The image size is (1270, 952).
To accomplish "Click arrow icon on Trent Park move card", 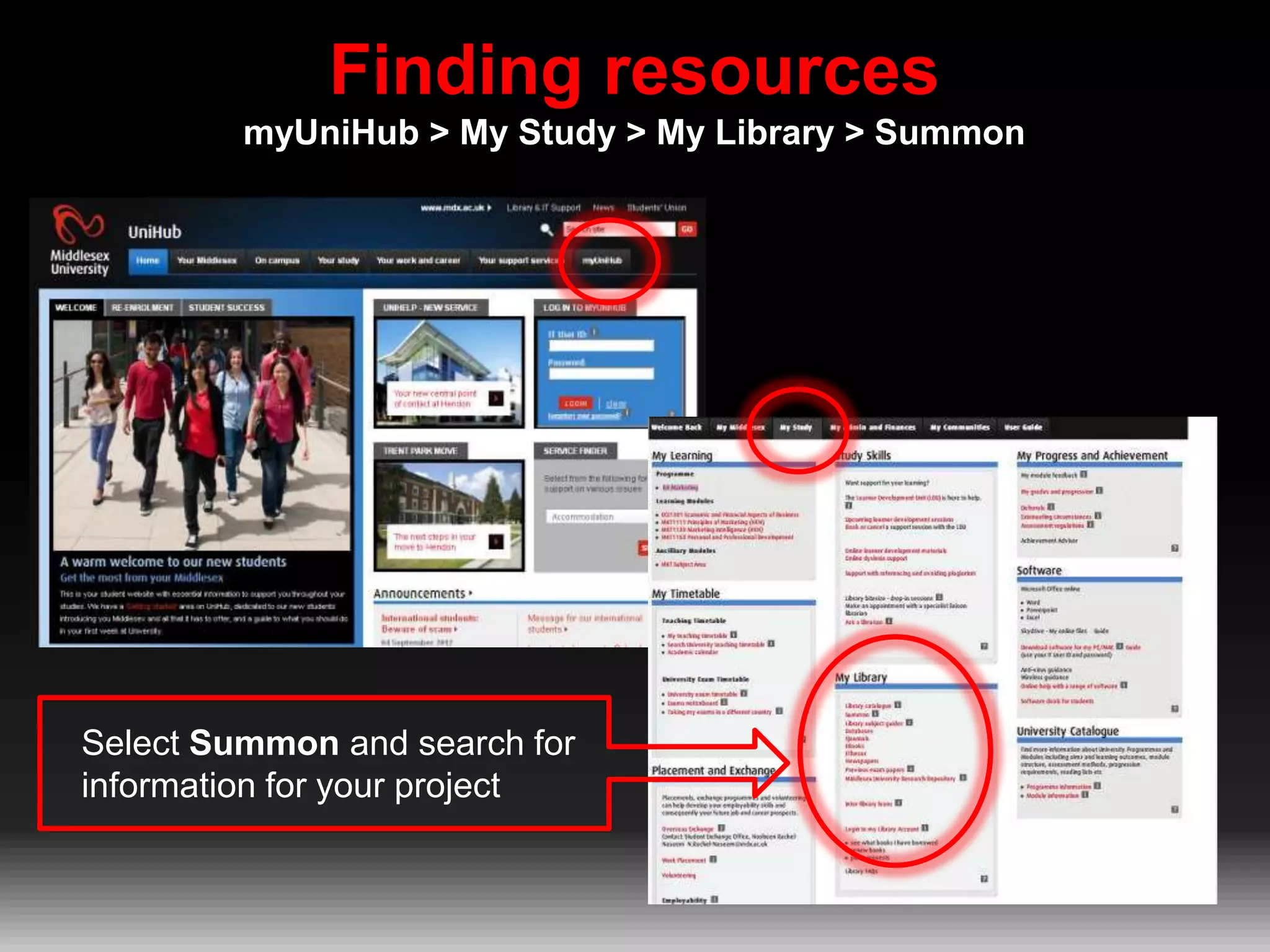I will point(496,542).
